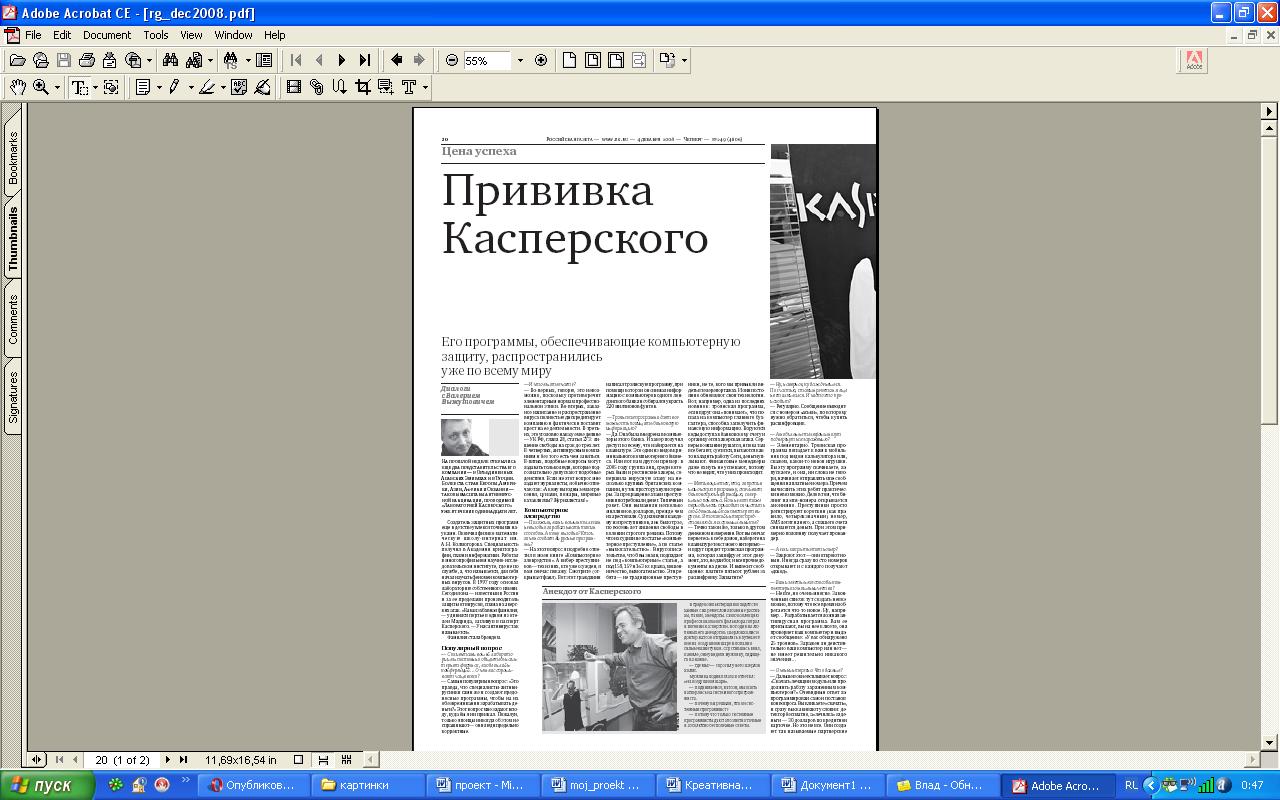1280x800 pixels.
Task: Open the Zoom percentage dropdown arrow
Action: click(x=520, y=60)
